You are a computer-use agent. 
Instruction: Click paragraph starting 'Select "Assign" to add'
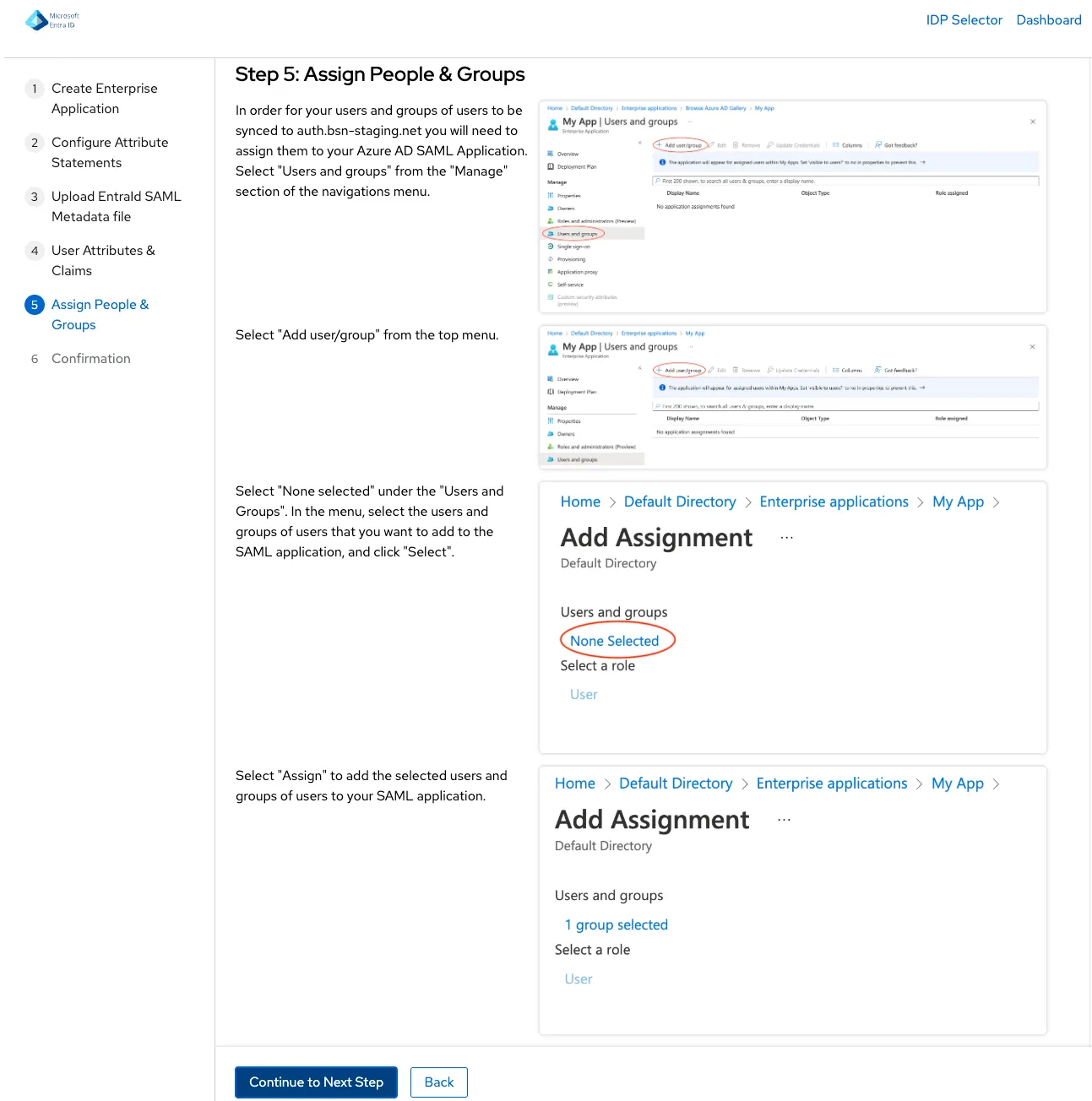[x=372, y=786]
